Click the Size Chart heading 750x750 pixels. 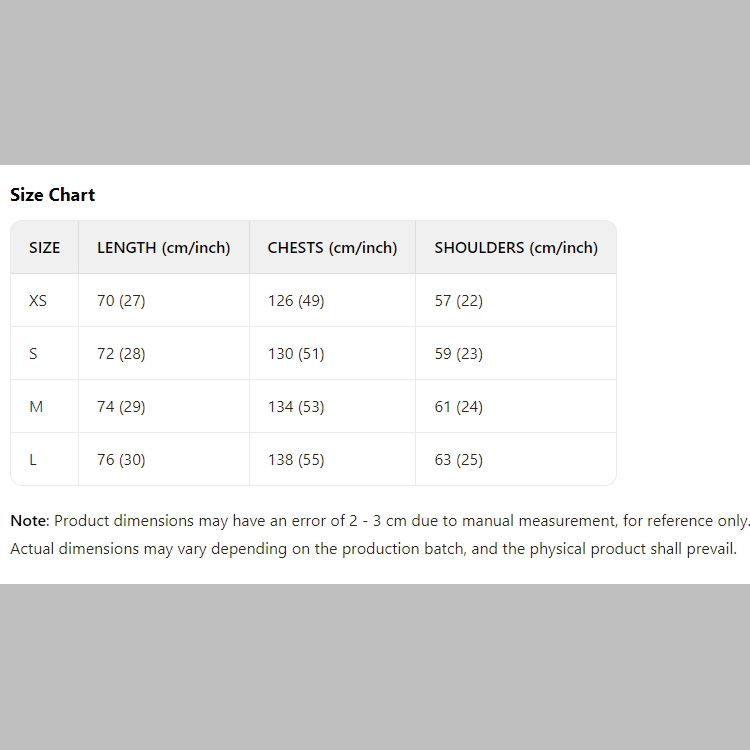[52, 195]
